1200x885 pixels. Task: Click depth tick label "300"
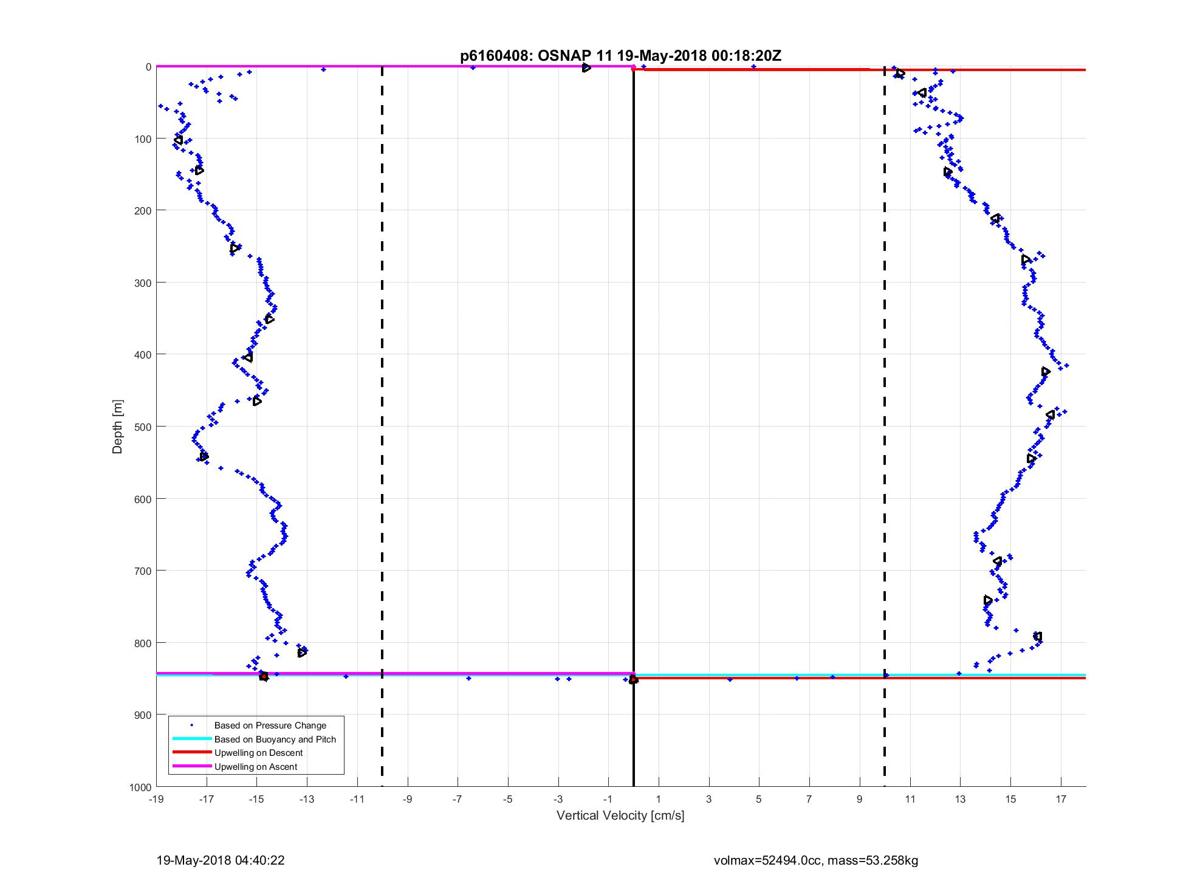tap(143, 283)
